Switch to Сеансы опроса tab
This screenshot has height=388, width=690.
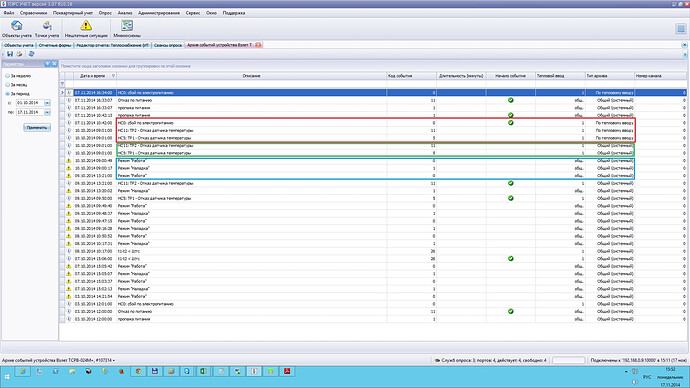[168, 45]
